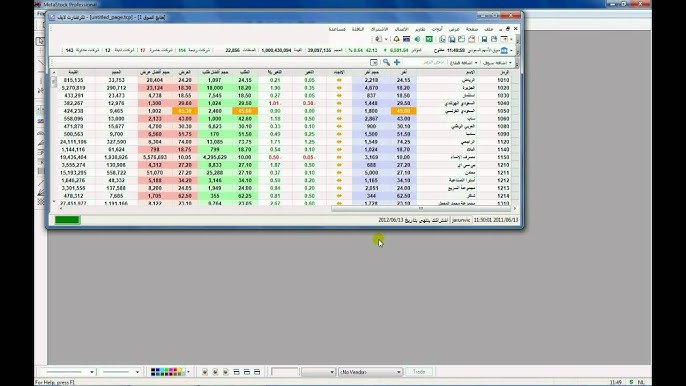The height and width of the screenshot is (386, 686).
Task: Click the first orange chart icon in bottom toolbar
Action: tap(205, 372)
